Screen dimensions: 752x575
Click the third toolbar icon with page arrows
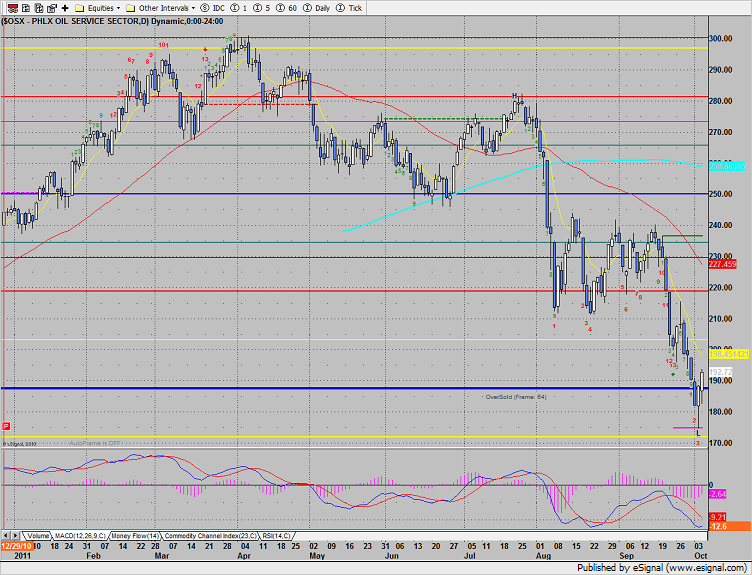39,8
